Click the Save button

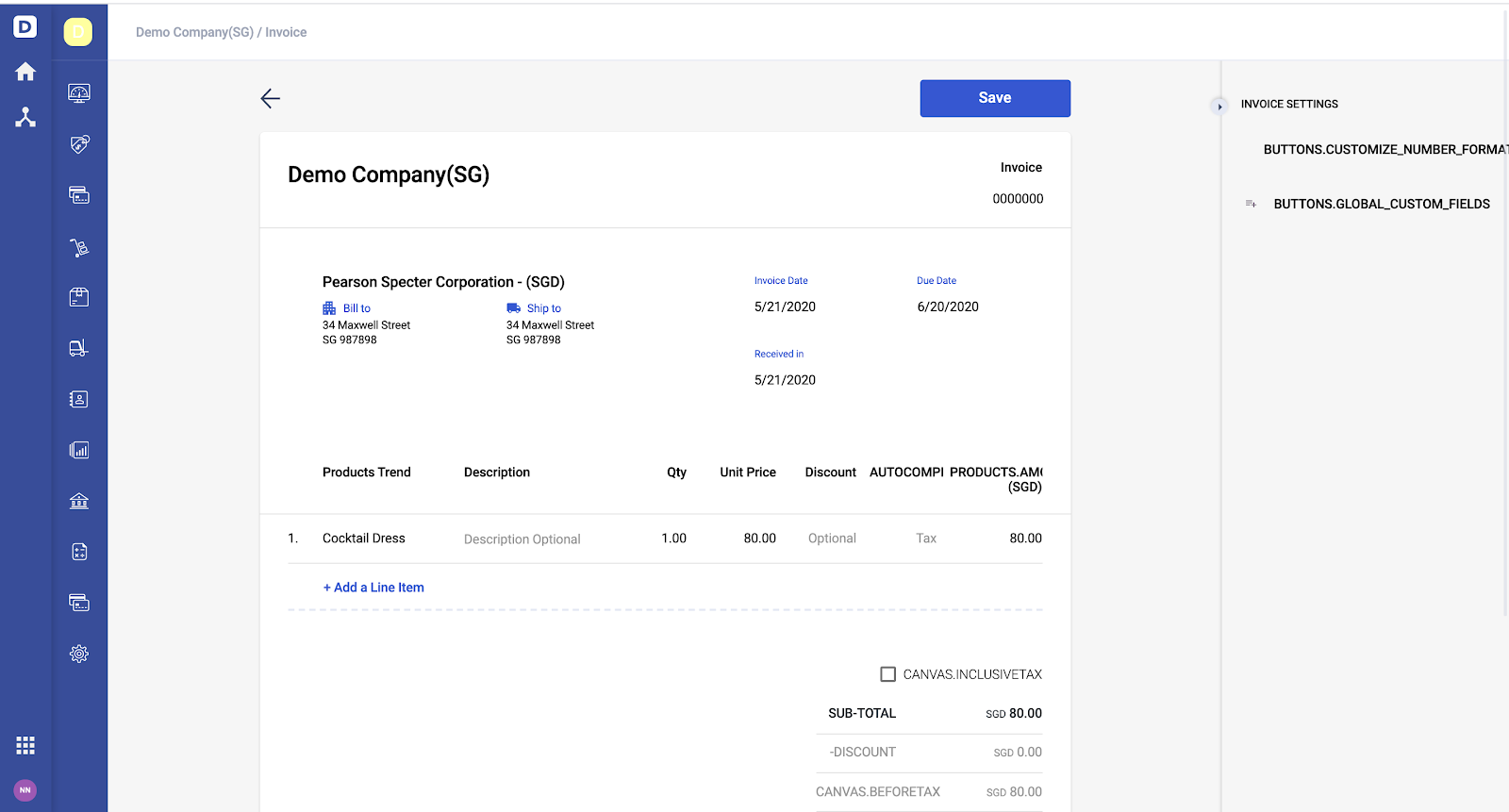(995, 98)
